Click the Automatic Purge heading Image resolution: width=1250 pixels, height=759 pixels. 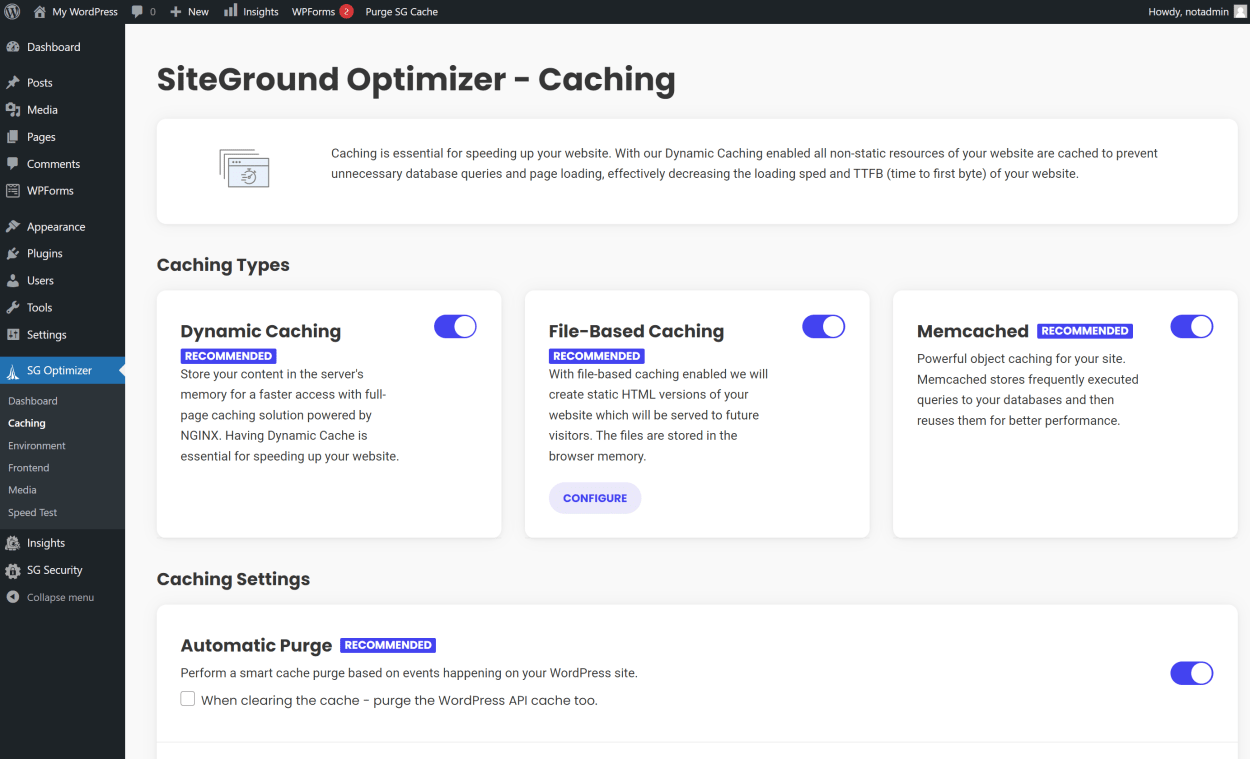pos(256,646)
